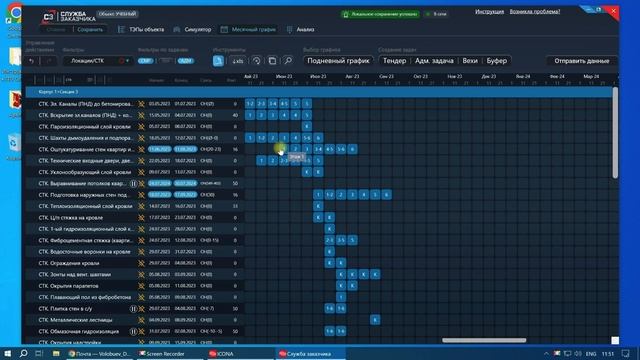
Task: Select the highlighted blue document tool icon
Action: (218, 61)
